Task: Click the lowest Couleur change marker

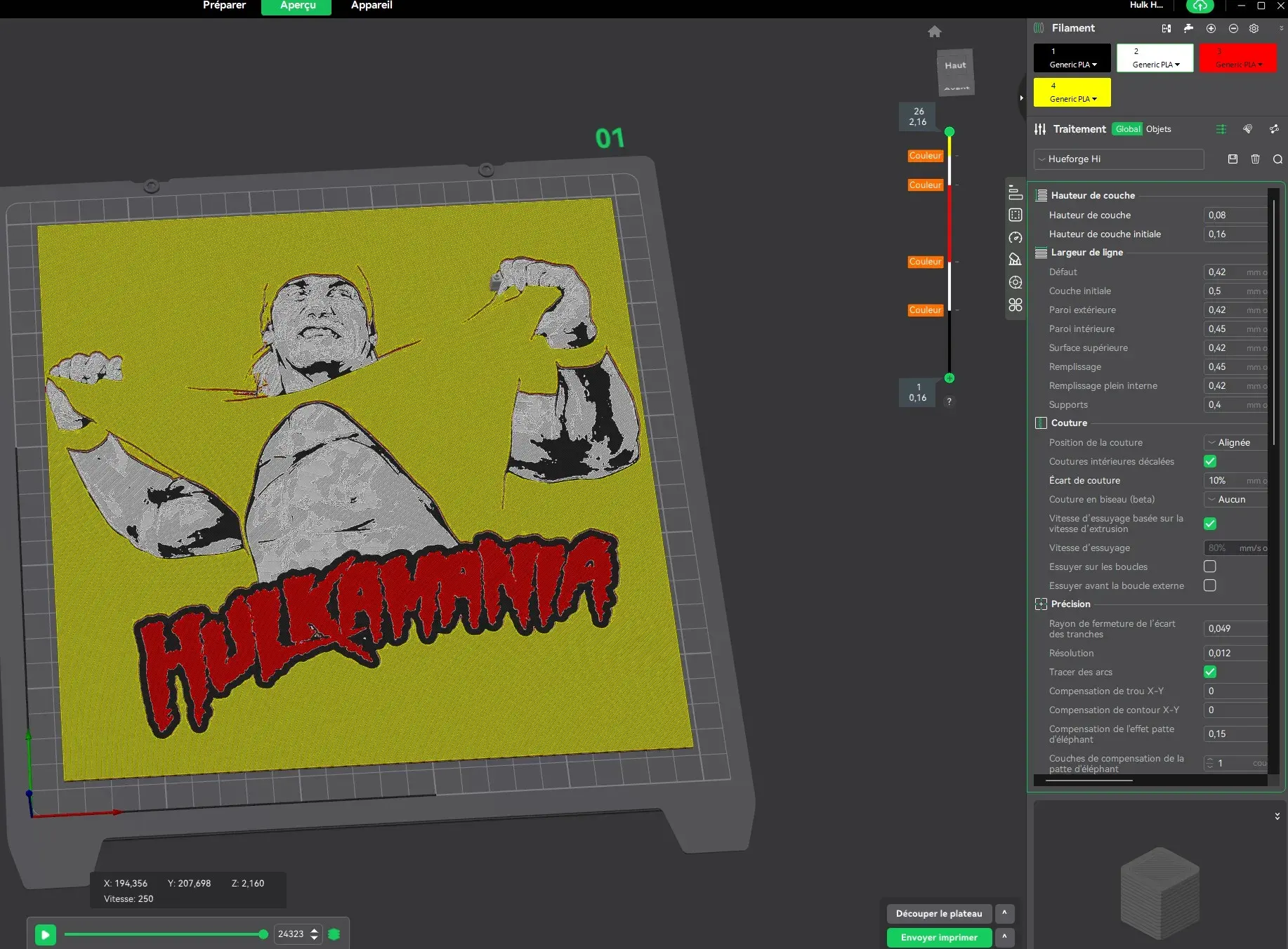Action: point(926,310)
